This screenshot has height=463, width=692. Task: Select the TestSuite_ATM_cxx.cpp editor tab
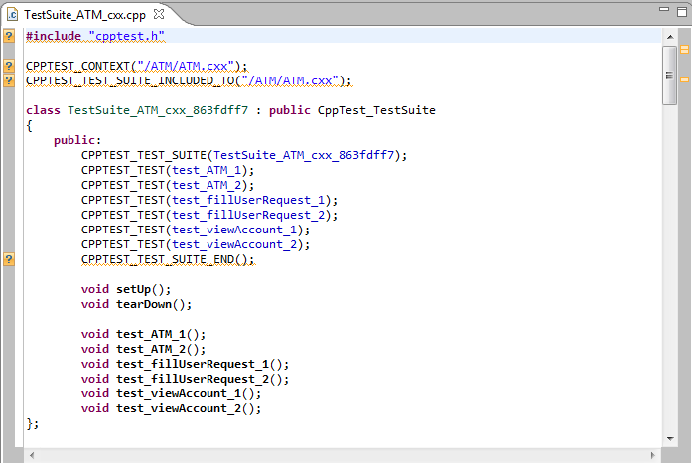(85, 15)
